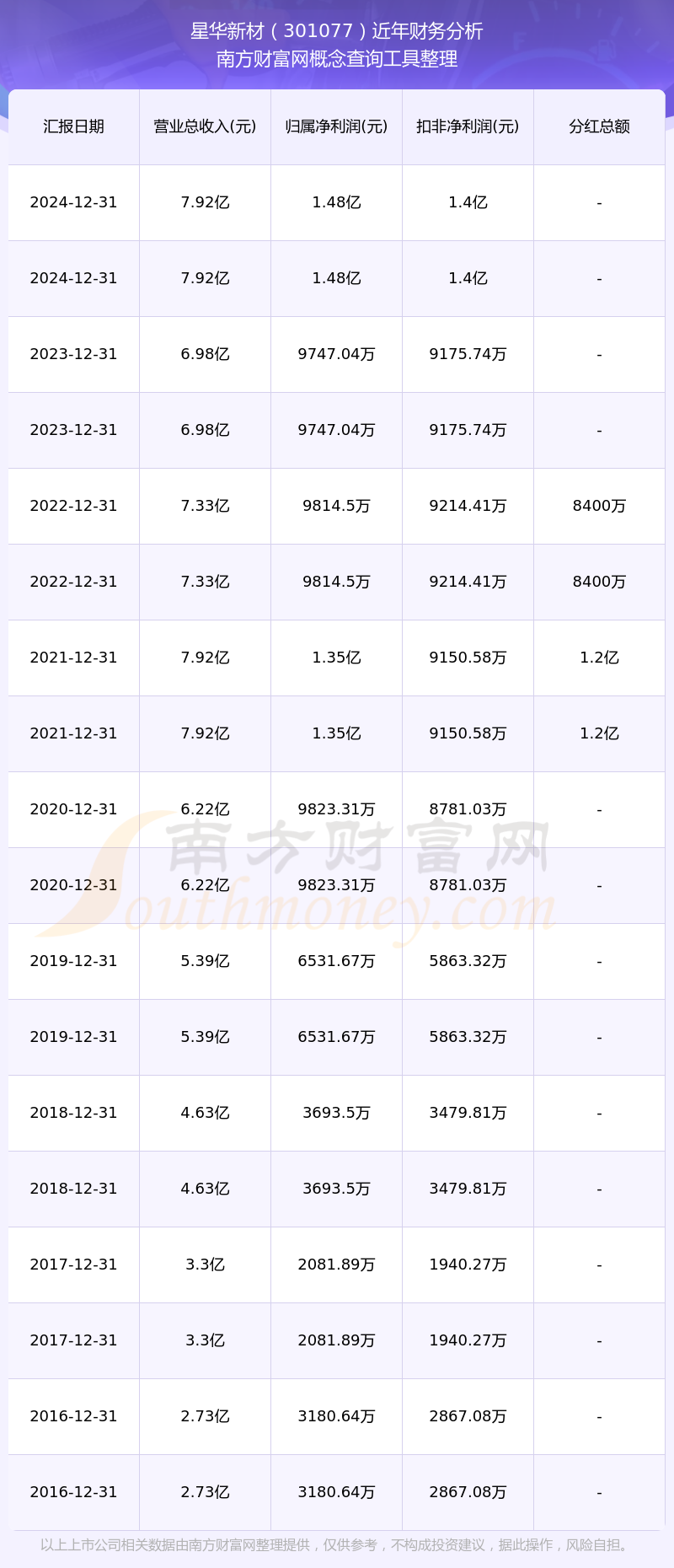Screen dimensions: 674x1568
Task: Select the first 2024-12-31 date cell
Action: point(74,202)
